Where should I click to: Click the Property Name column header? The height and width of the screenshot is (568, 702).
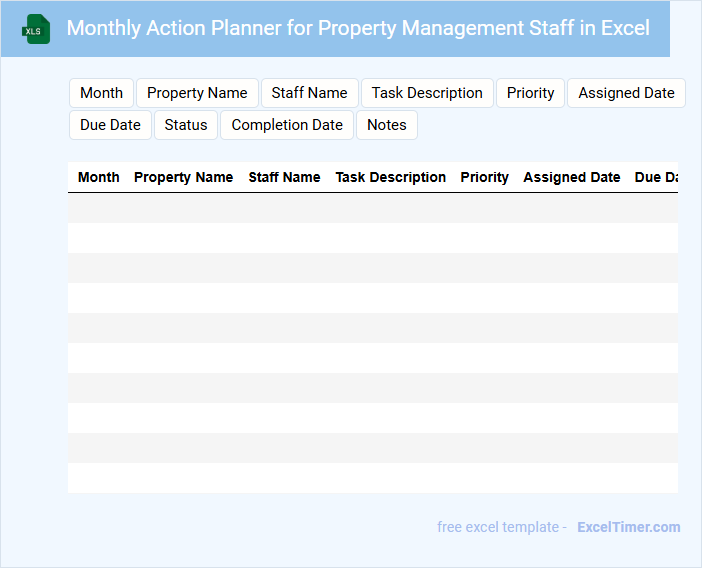(x=183, y=177)
